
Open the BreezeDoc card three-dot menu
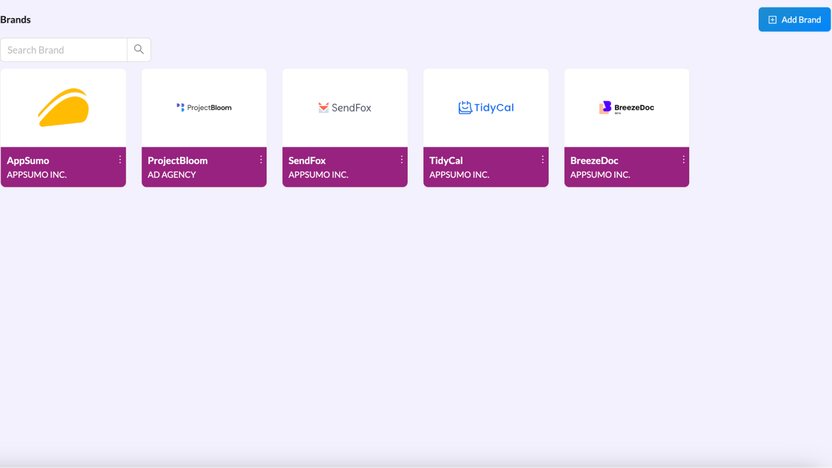683,160
